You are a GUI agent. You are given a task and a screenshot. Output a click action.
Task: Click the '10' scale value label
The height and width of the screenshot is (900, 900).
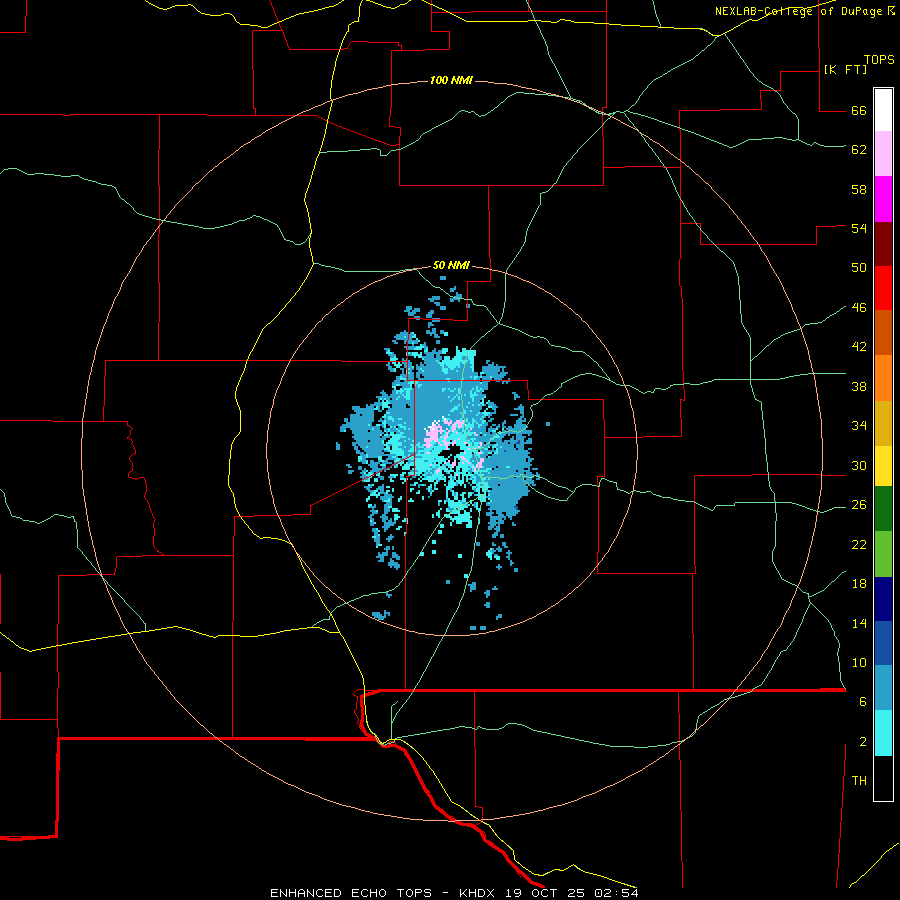[x=859, y=662]
